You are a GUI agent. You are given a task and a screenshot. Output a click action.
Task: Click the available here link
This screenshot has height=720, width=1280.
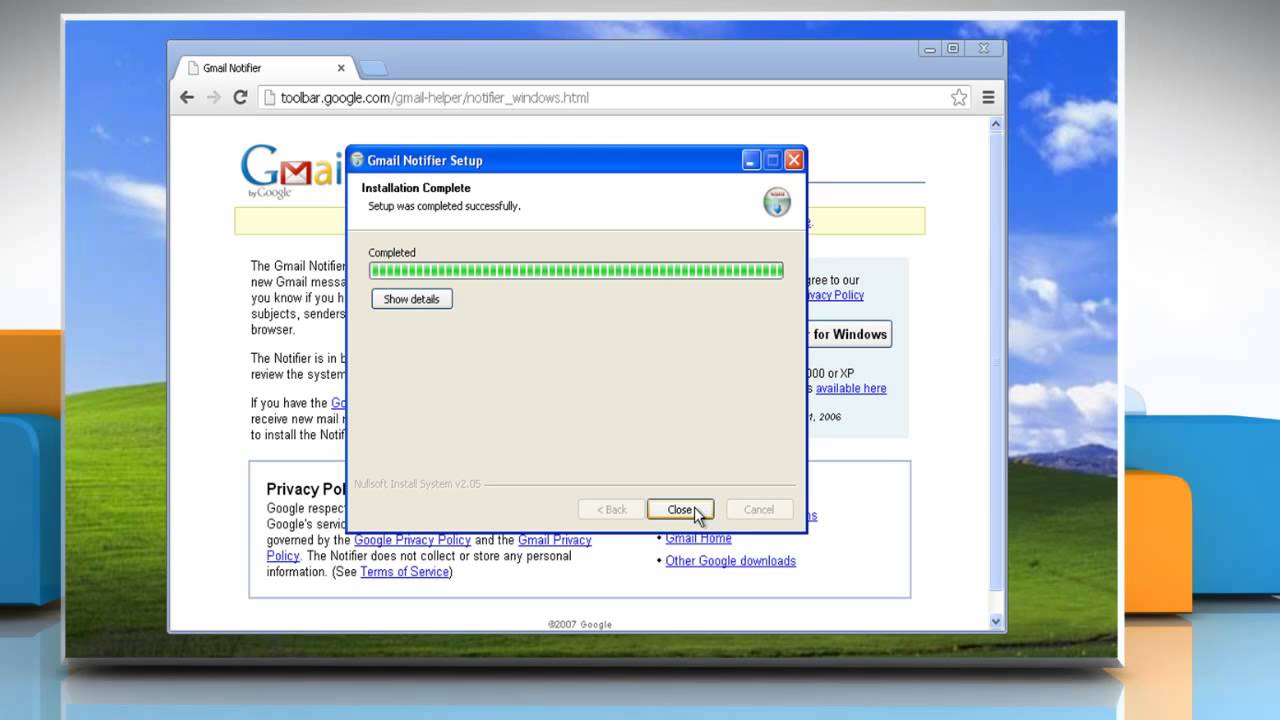tap(851, 388)
